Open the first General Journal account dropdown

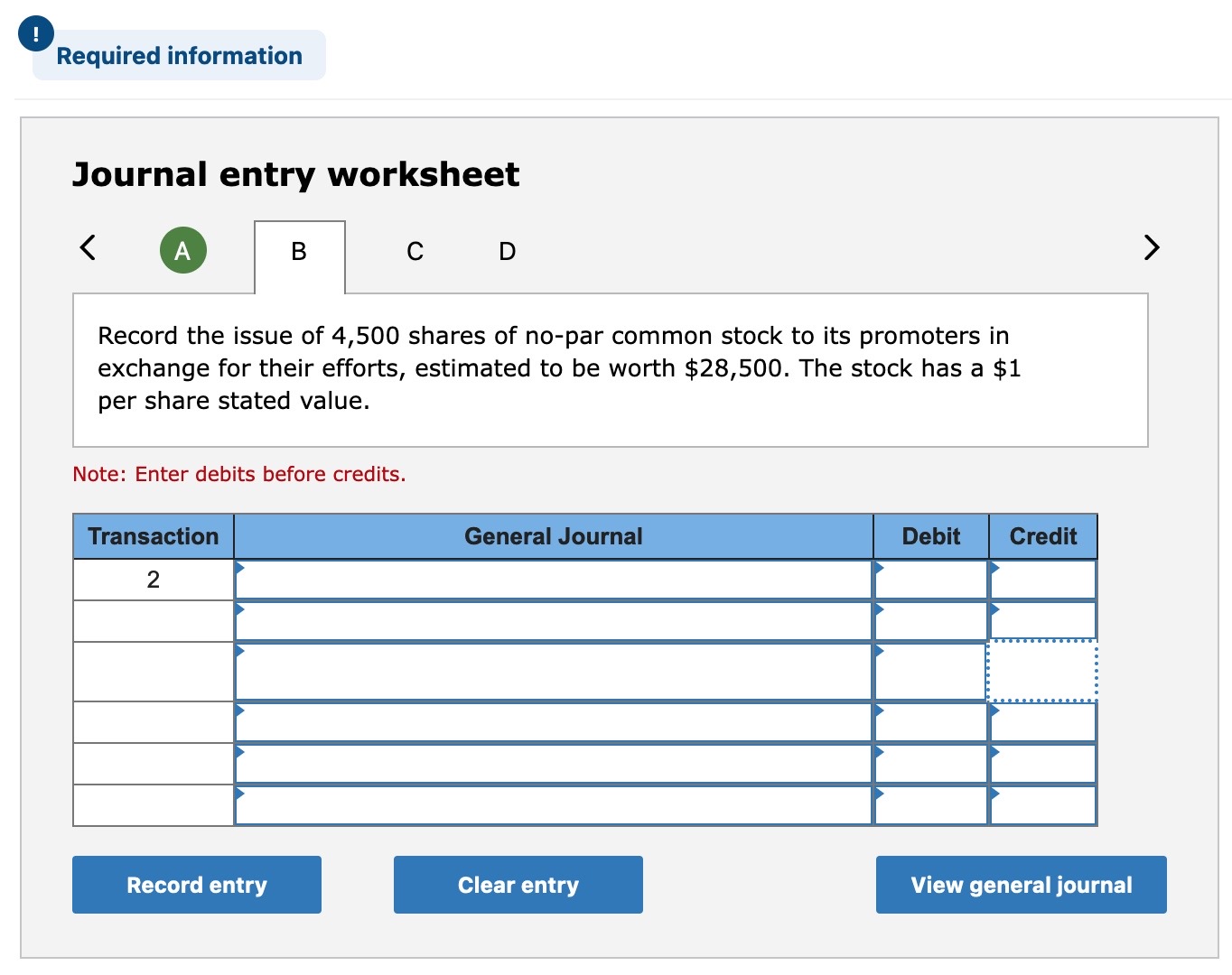241,569
